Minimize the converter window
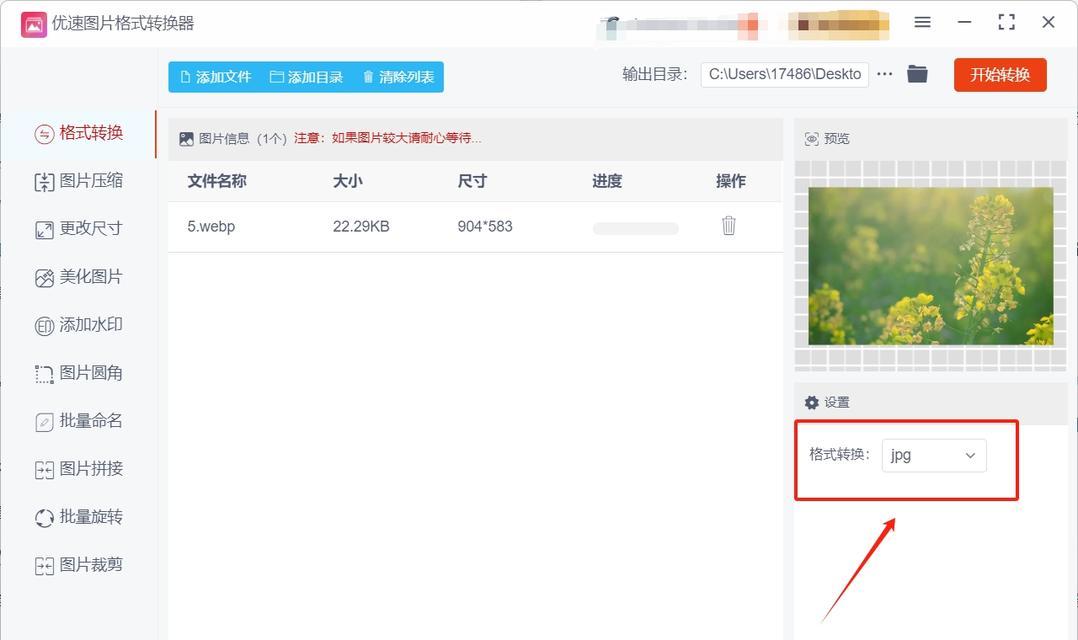The width and height of the screenshot is (1078, 640). click(x=965, y=23)
